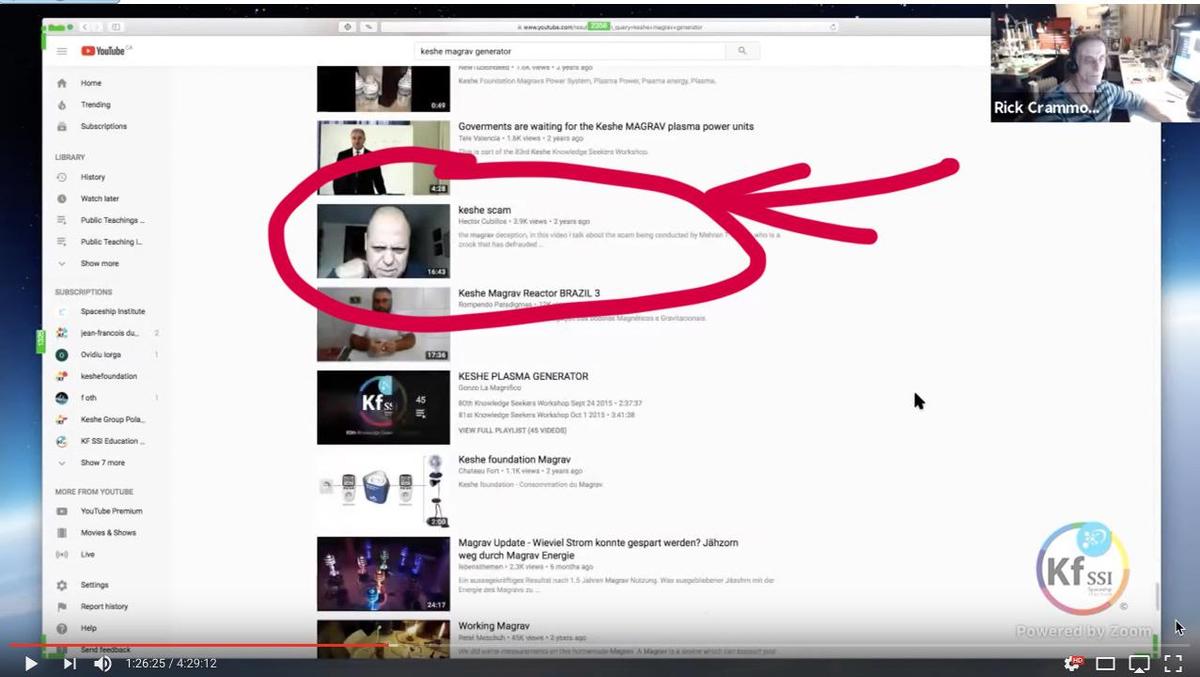Expand 'Show more' under Library

pyautogui.click(x=99, y=264)
